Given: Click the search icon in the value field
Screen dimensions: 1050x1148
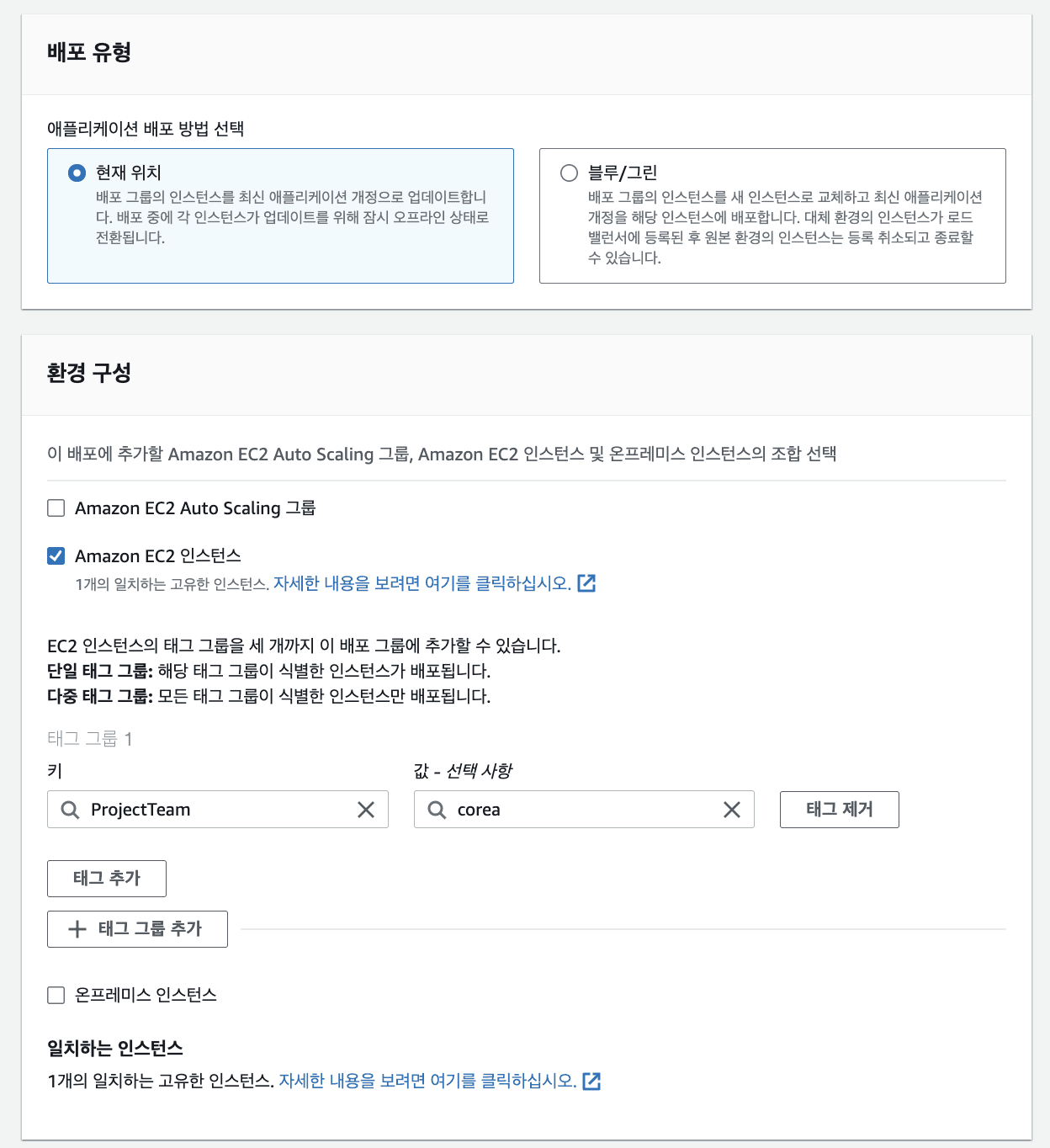Looking at the screenshot, I should (x=437, y=810).
